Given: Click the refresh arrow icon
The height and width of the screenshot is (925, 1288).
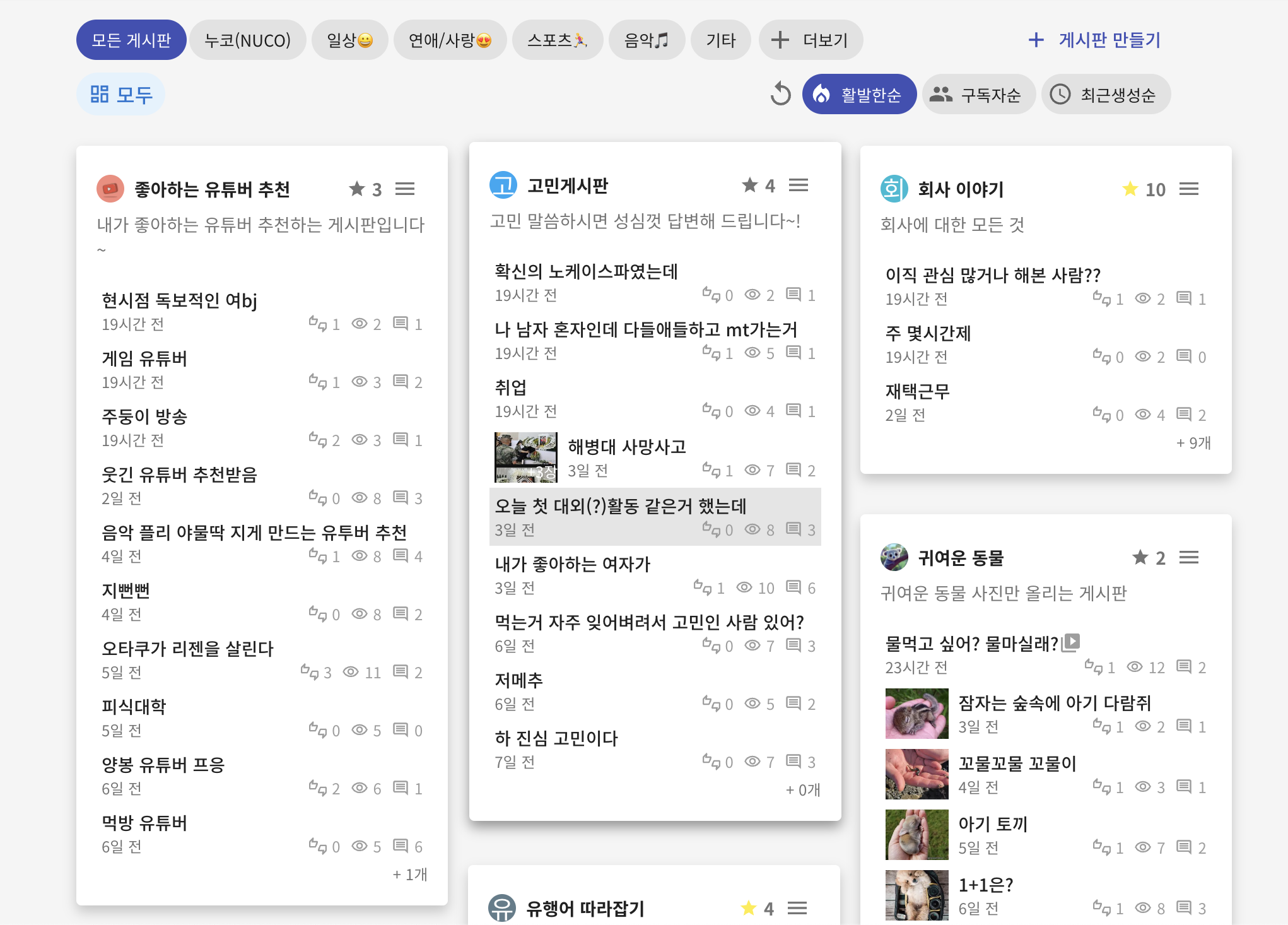Looking at the screenshot, I should click(x=781, y=95).
